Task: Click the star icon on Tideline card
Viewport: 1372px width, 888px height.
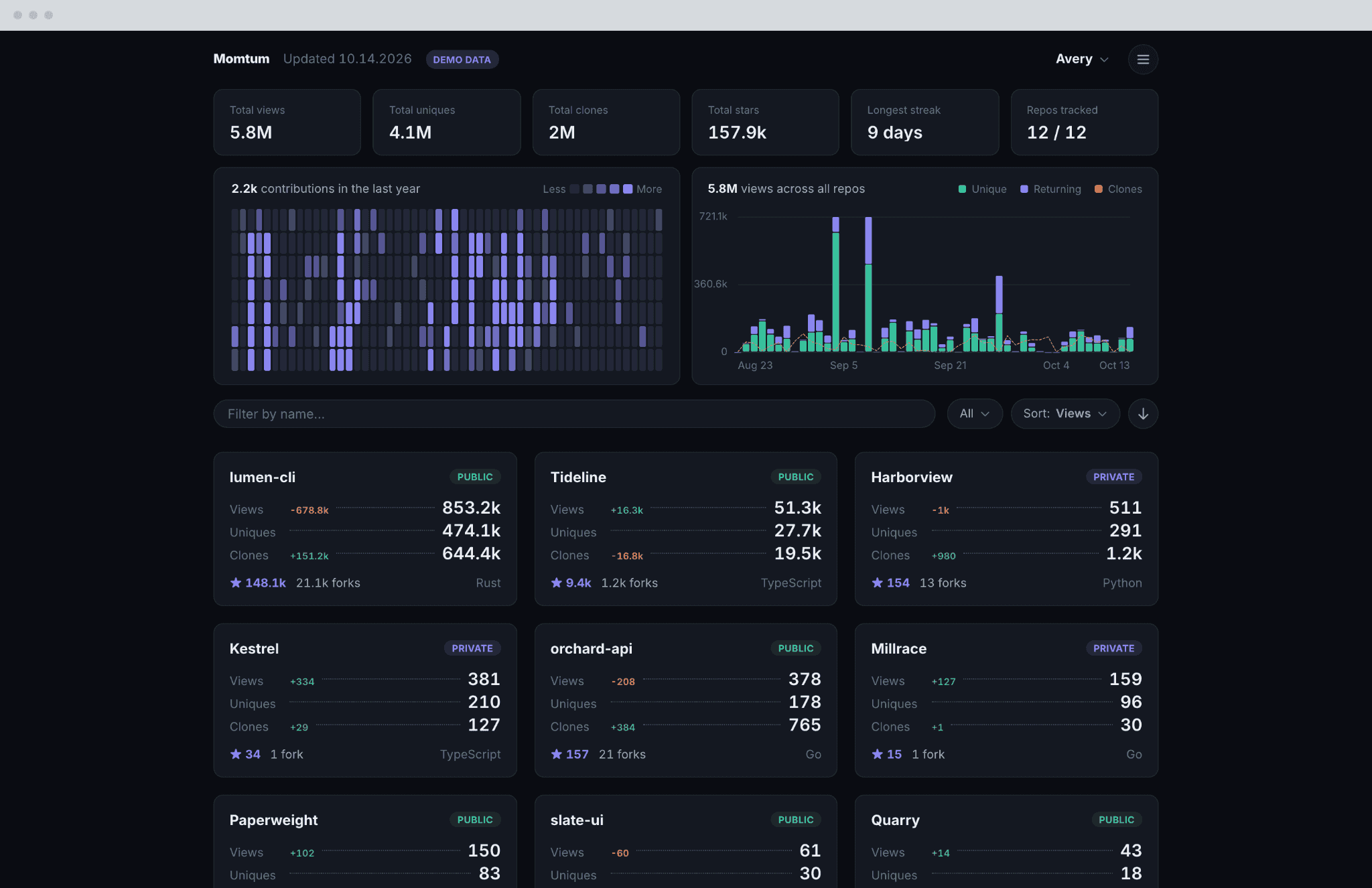Action: [x=557, y=583]
